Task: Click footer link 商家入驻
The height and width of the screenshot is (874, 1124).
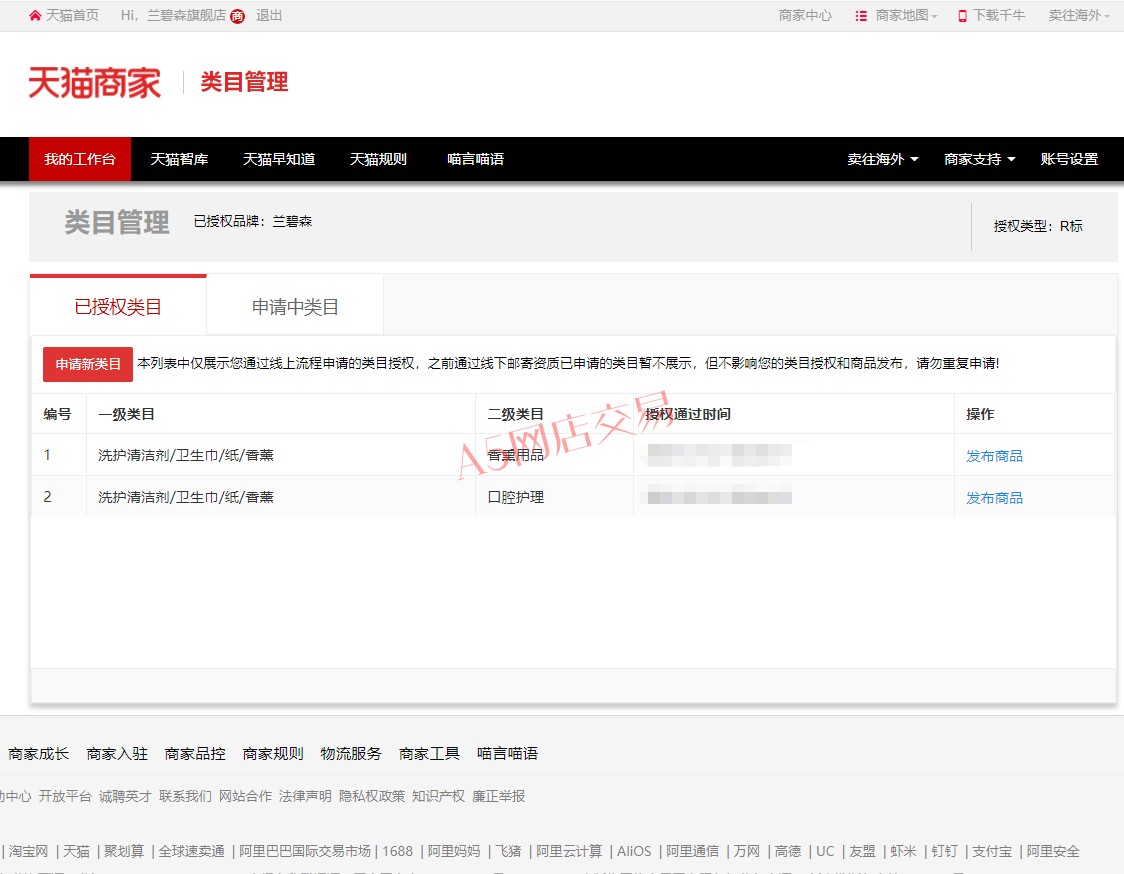Action: (117, 754)
